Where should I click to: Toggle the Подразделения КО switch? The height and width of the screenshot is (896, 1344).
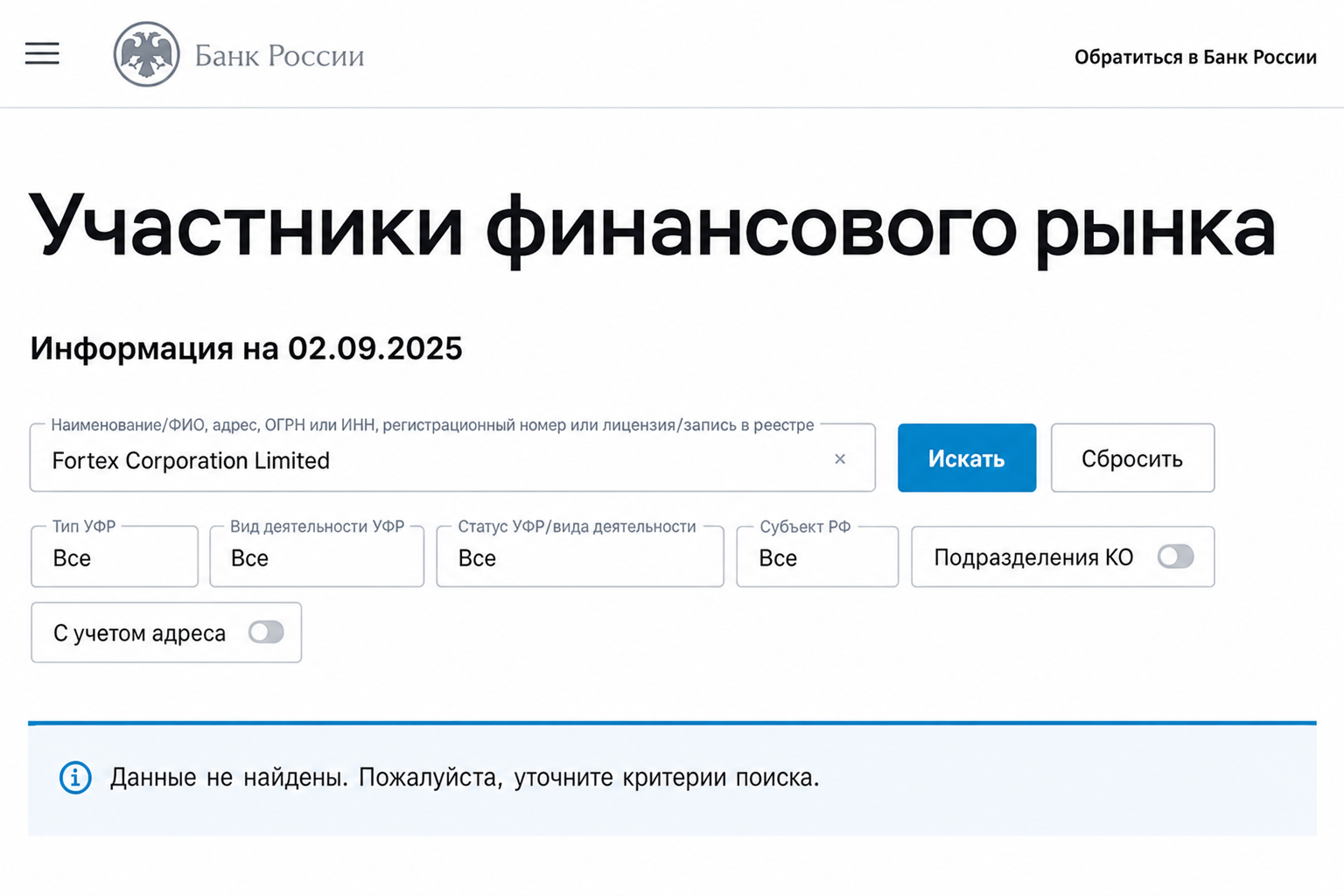tap(1175, 556)
